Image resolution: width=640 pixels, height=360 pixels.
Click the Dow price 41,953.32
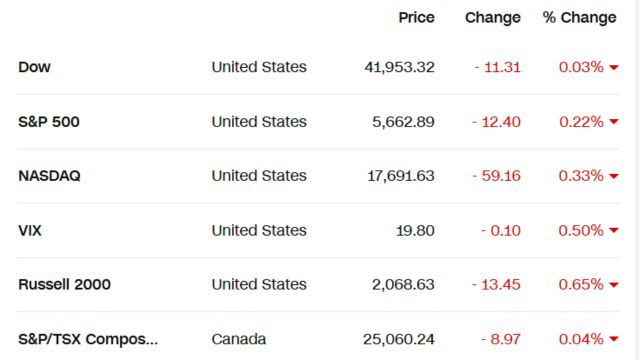[400, 67]
